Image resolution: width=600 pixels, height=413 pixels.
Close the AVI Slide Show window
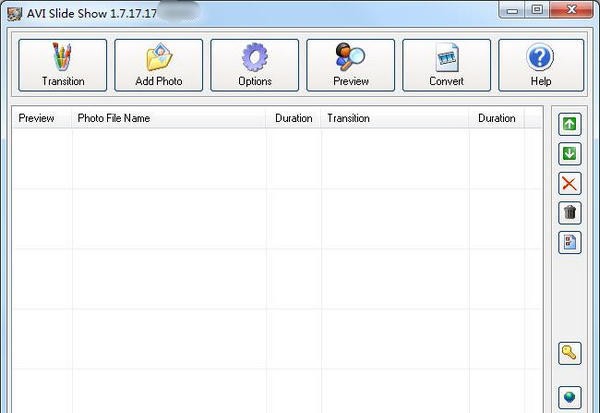pyautogui.click(x=572, y=10)
